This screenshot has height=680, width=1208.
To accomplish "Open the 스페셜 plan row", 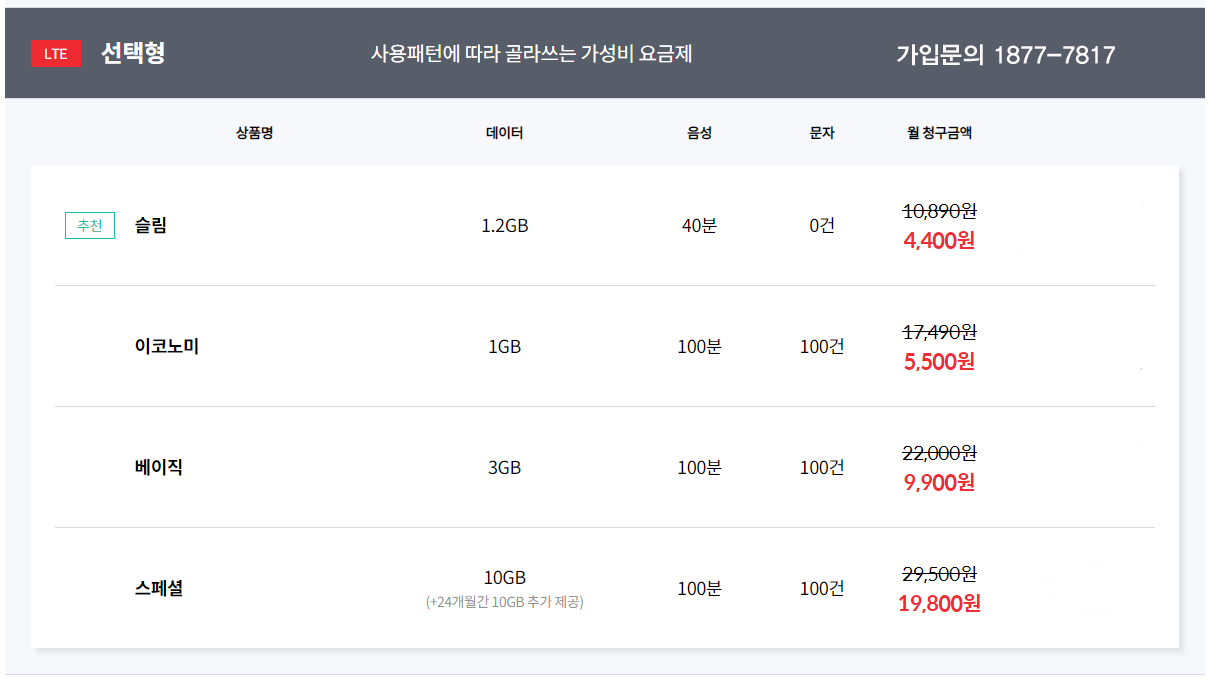I will 159,588.
